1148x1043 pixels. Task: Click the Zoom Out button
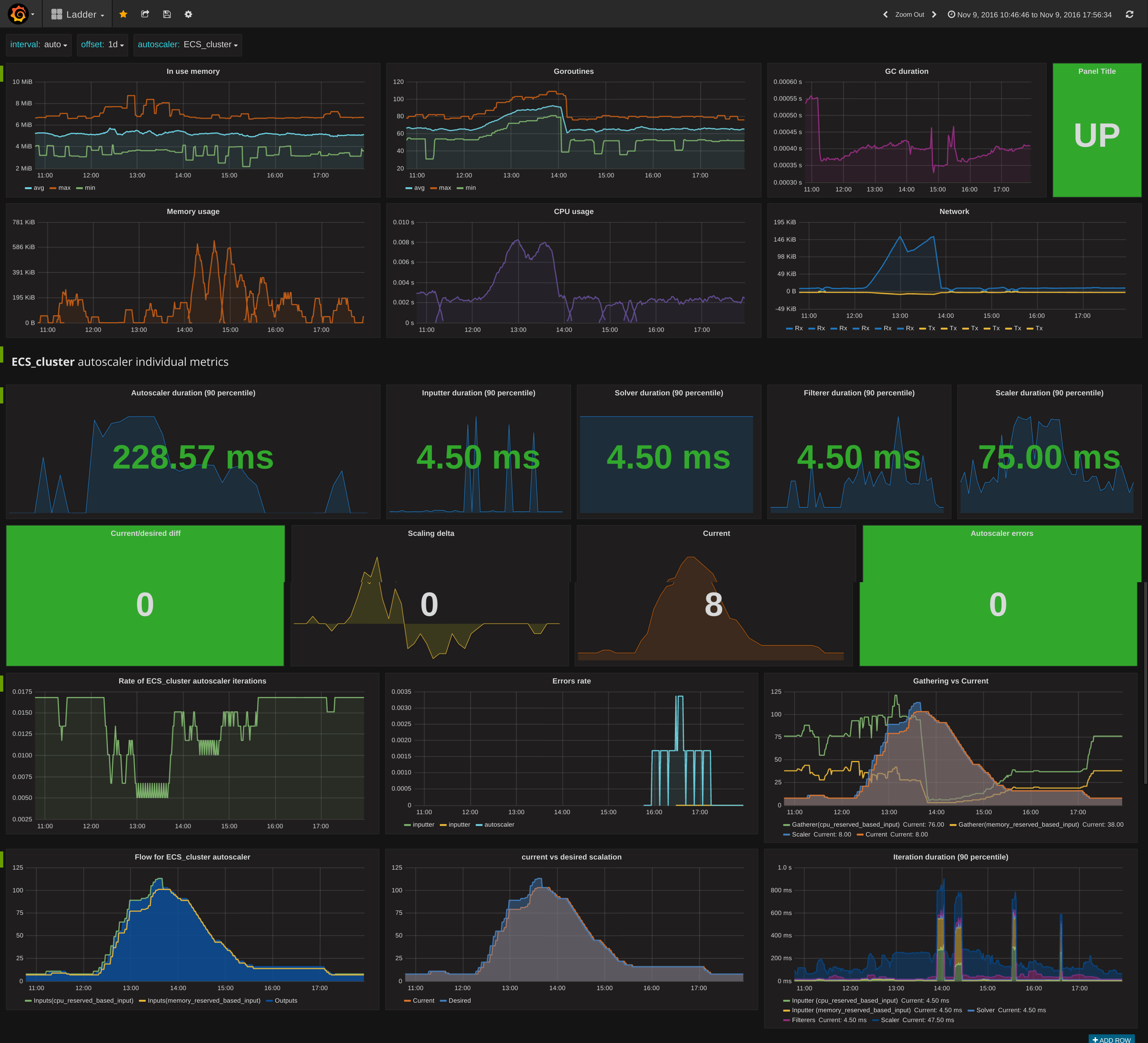[x=909, y=15]
